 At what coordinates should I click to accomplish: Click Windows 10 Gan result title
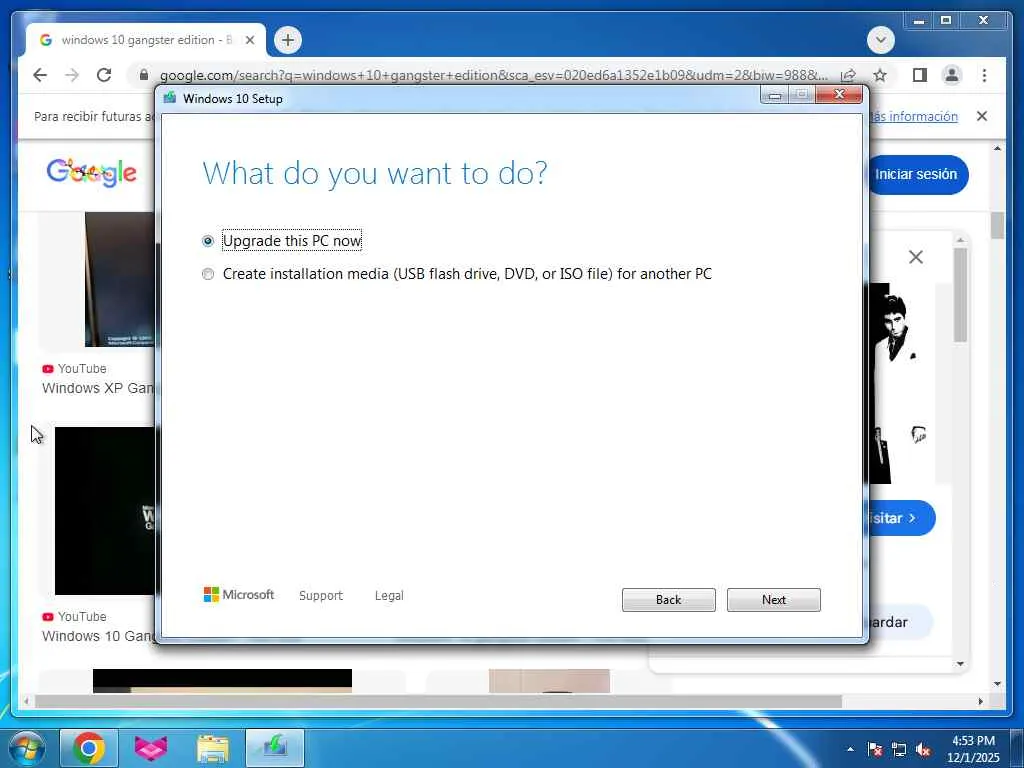(x=98, y=636)
